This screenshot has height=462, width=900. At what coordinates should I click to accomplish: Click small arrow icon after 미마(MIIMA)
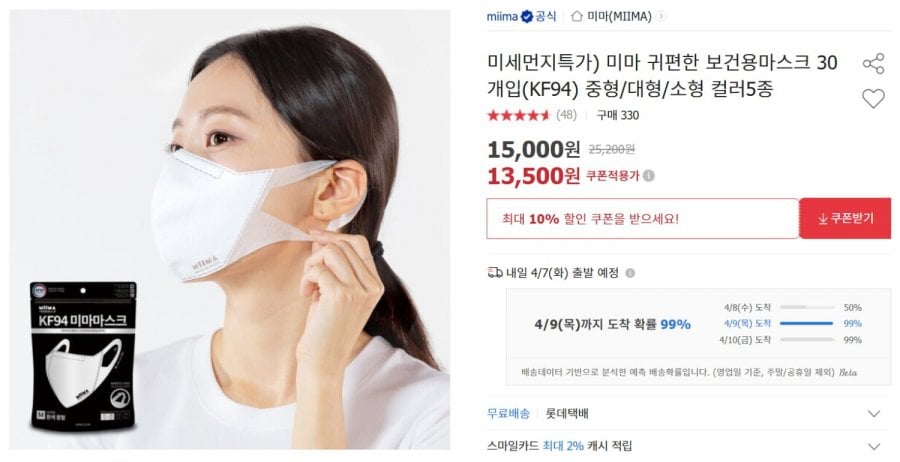(661, 17)
